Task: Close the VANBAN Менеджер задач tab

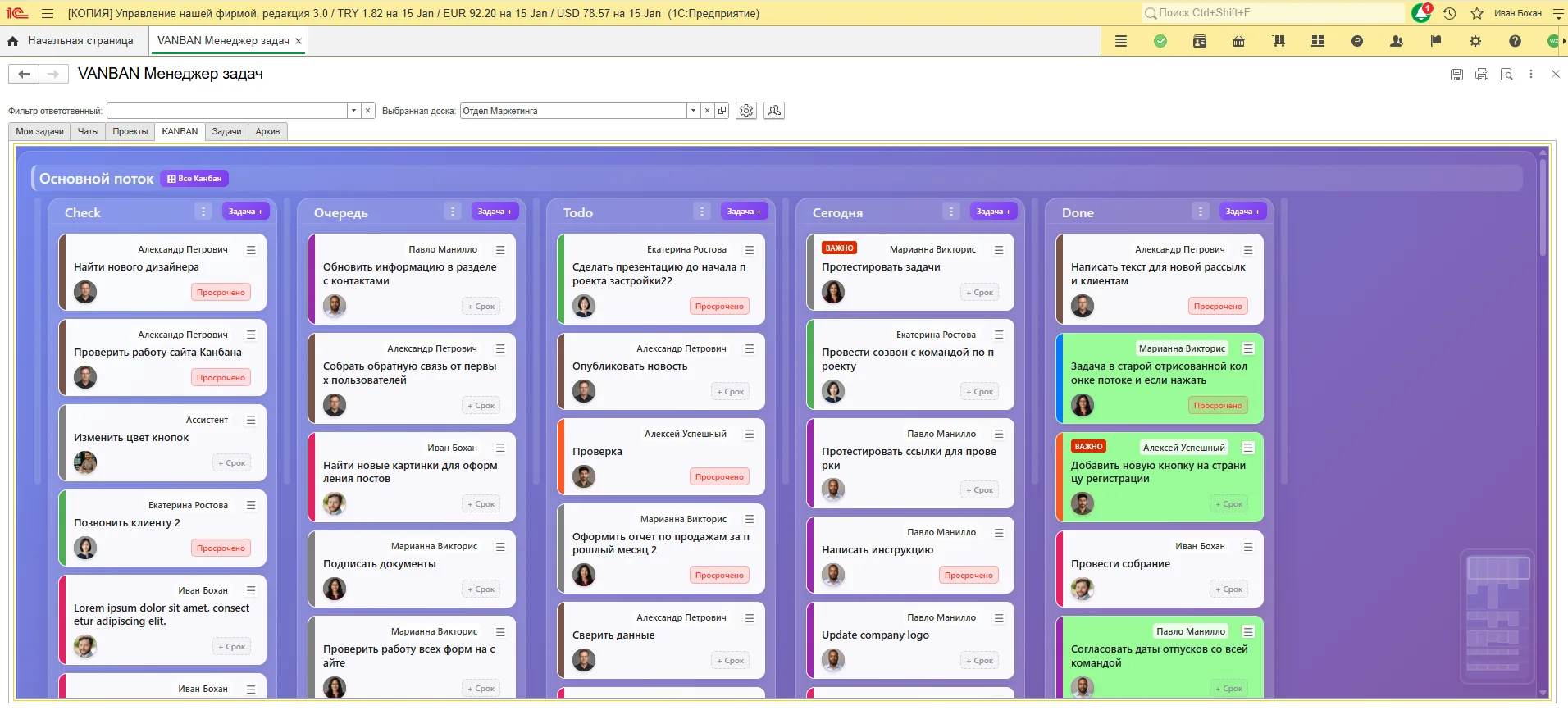Action: (299, 41)
